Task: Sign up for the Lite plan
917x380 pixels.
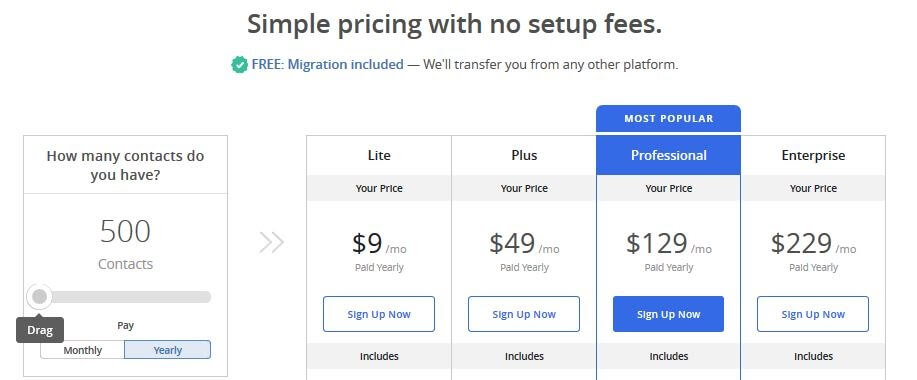Action: point(379,314)
